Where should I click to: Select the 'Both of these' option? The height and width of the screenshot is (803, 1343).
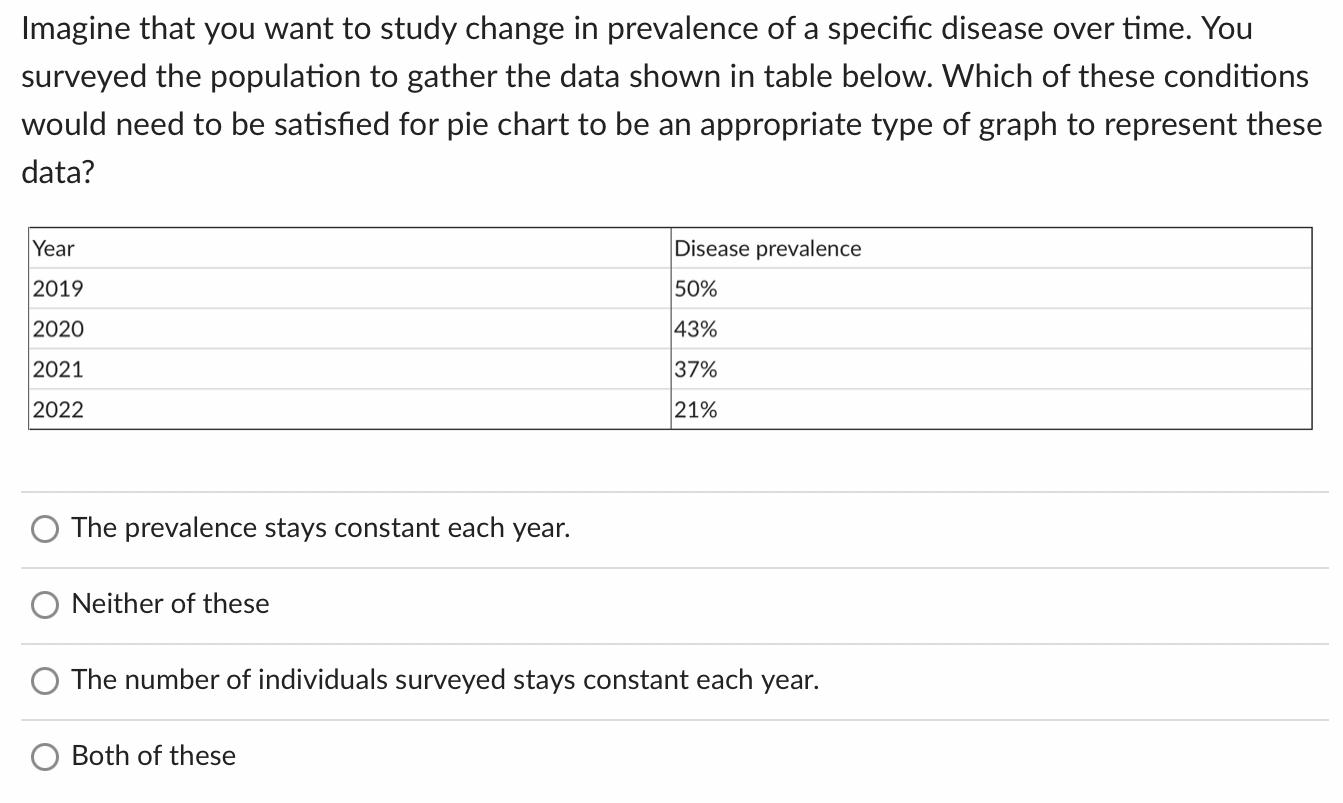[153, 756]
